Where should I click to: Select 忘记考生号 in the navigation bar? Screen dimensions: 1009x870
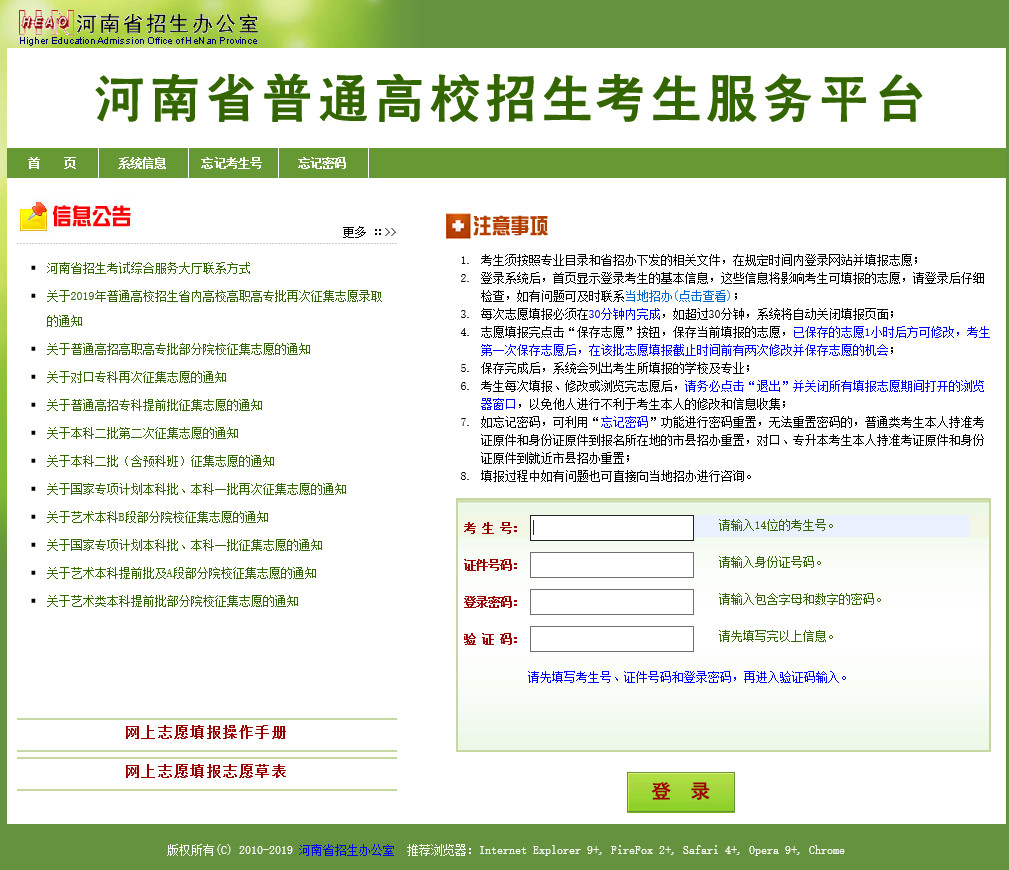tap(231, 163)
